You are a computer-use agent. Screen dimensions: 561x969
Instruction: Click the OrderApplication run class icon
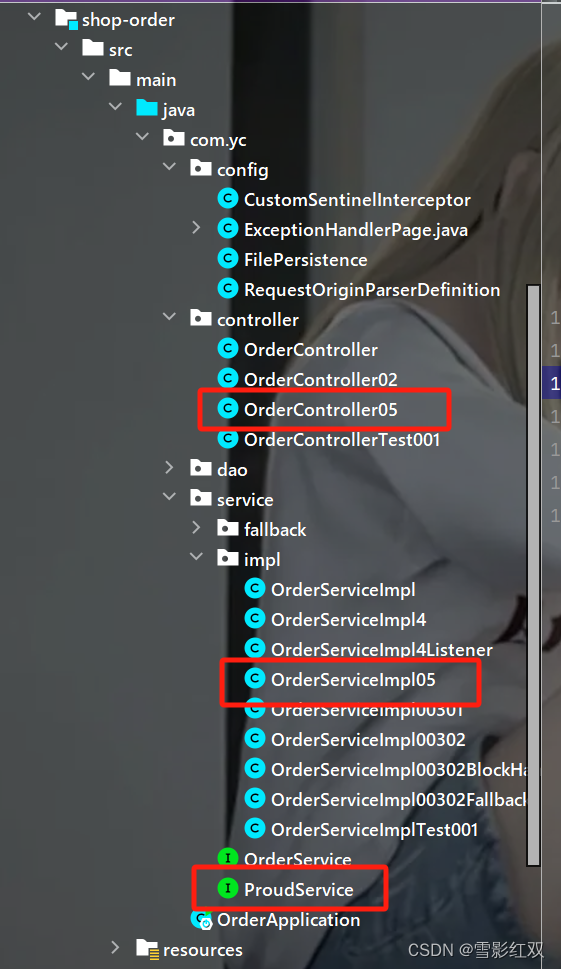tap(201, 919)
